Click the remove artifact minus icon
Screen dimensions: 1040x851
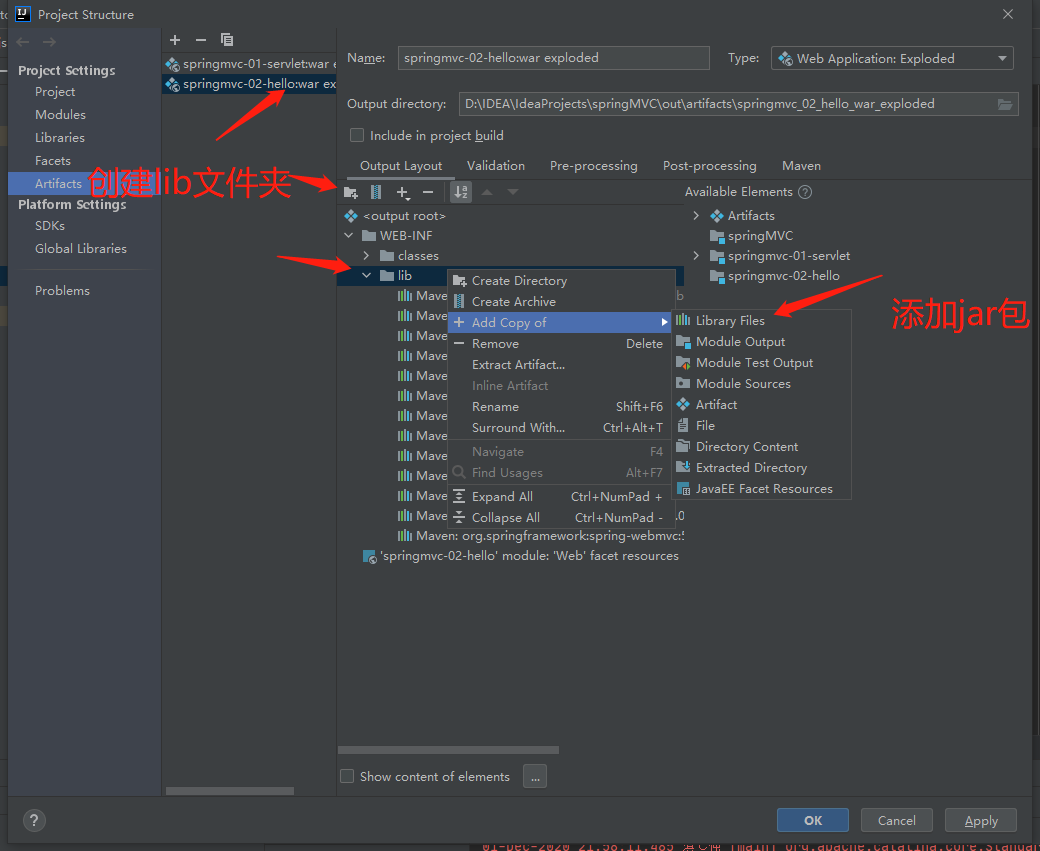click(x=201, y=40)
